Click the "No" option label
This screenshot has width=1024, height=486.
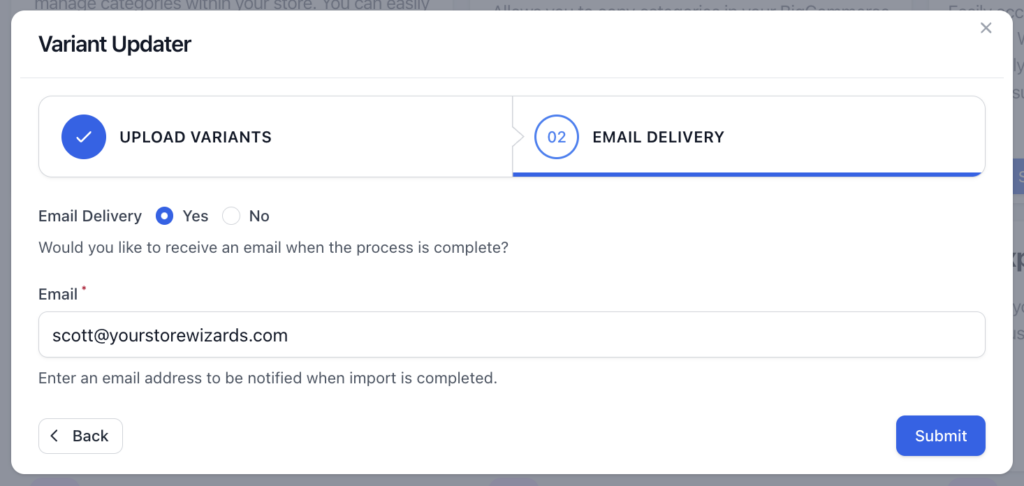click(259, 216)
